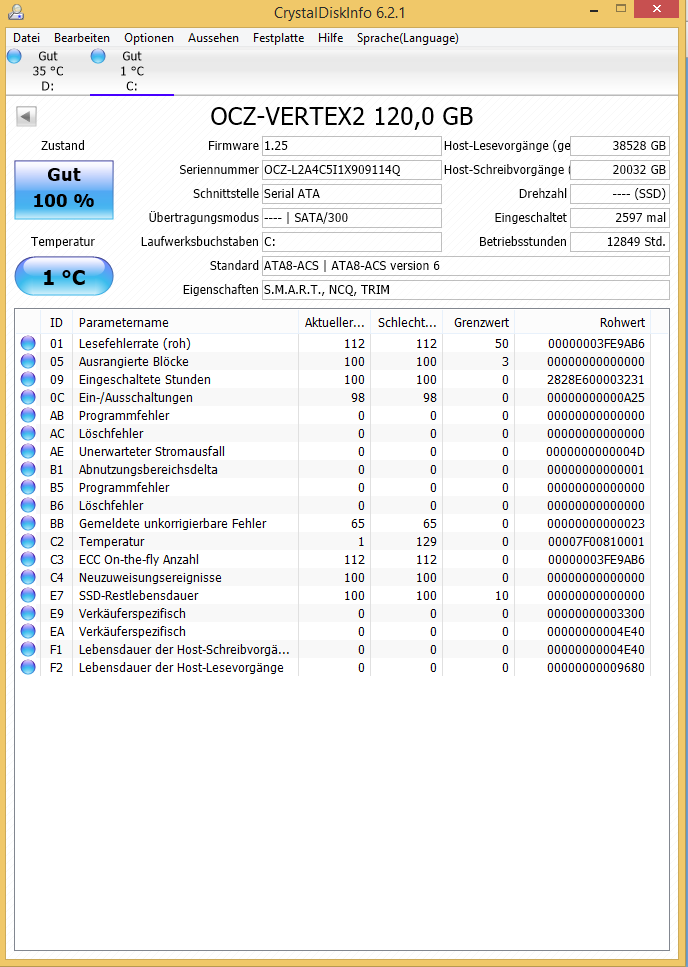Screen dimensions: 688x967
Task: Click the CrystalDiskInfo app icon in title bar
Action: point(16,11)
